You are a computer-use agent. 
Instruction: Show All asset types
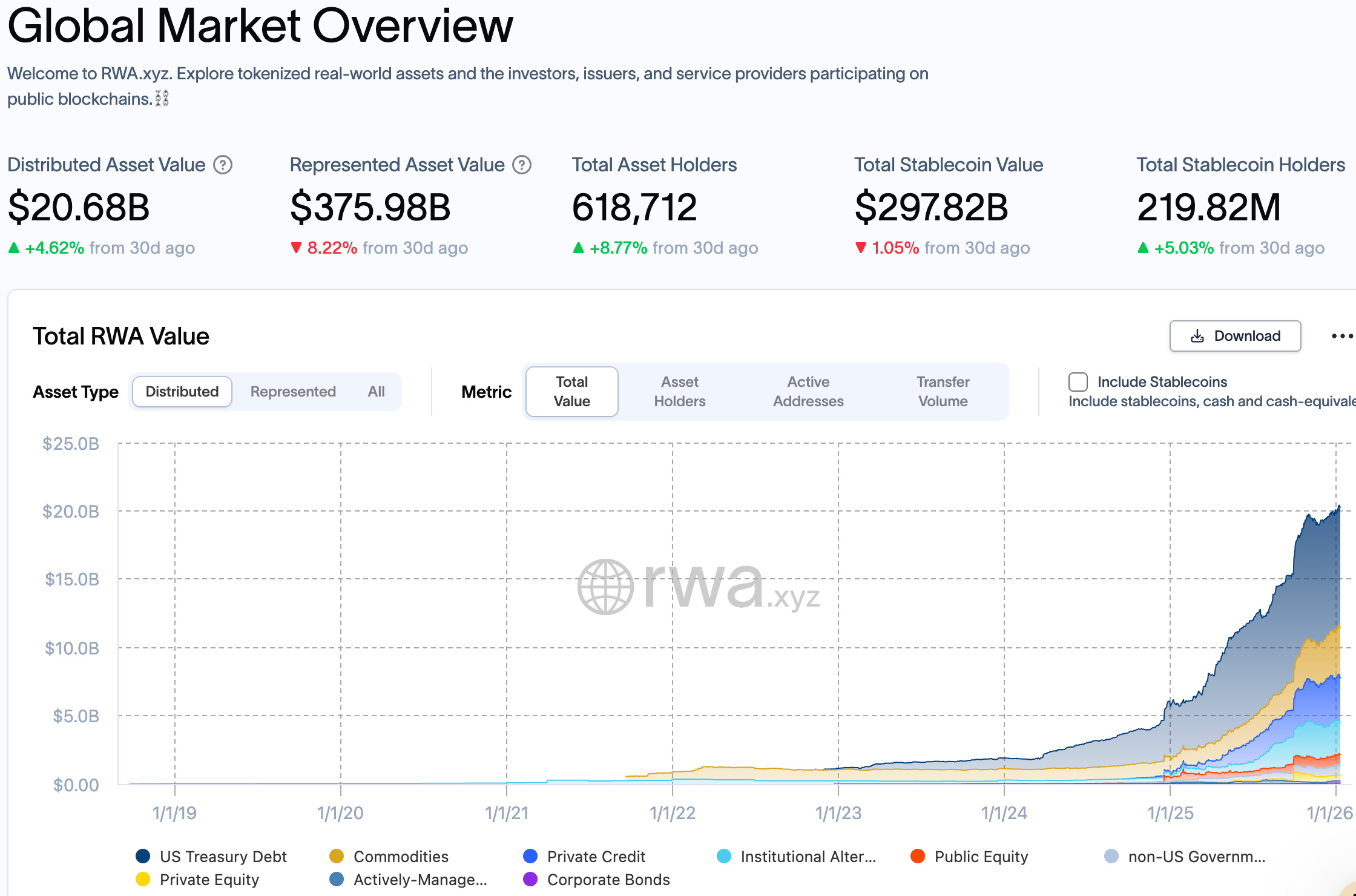click(376, 392)
